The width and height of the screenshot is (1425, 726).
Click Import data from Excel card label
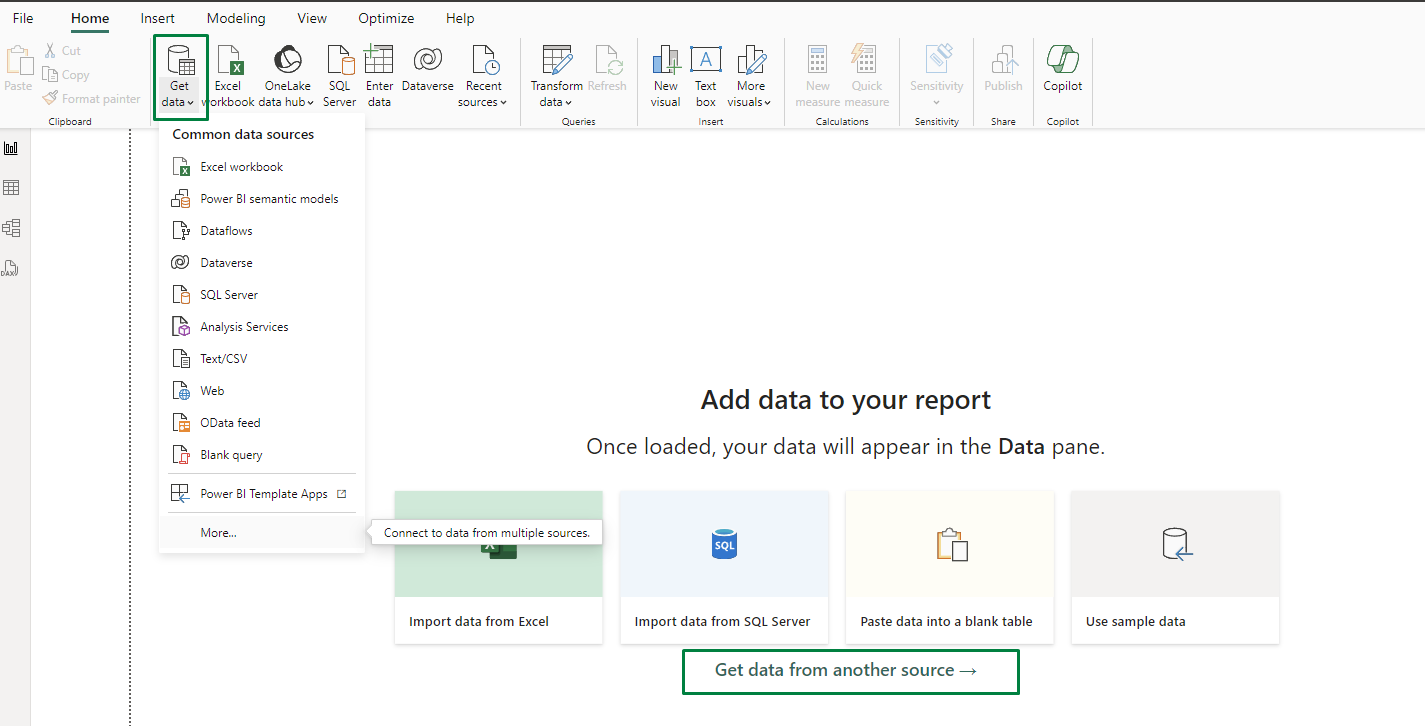tap(479, 622)
